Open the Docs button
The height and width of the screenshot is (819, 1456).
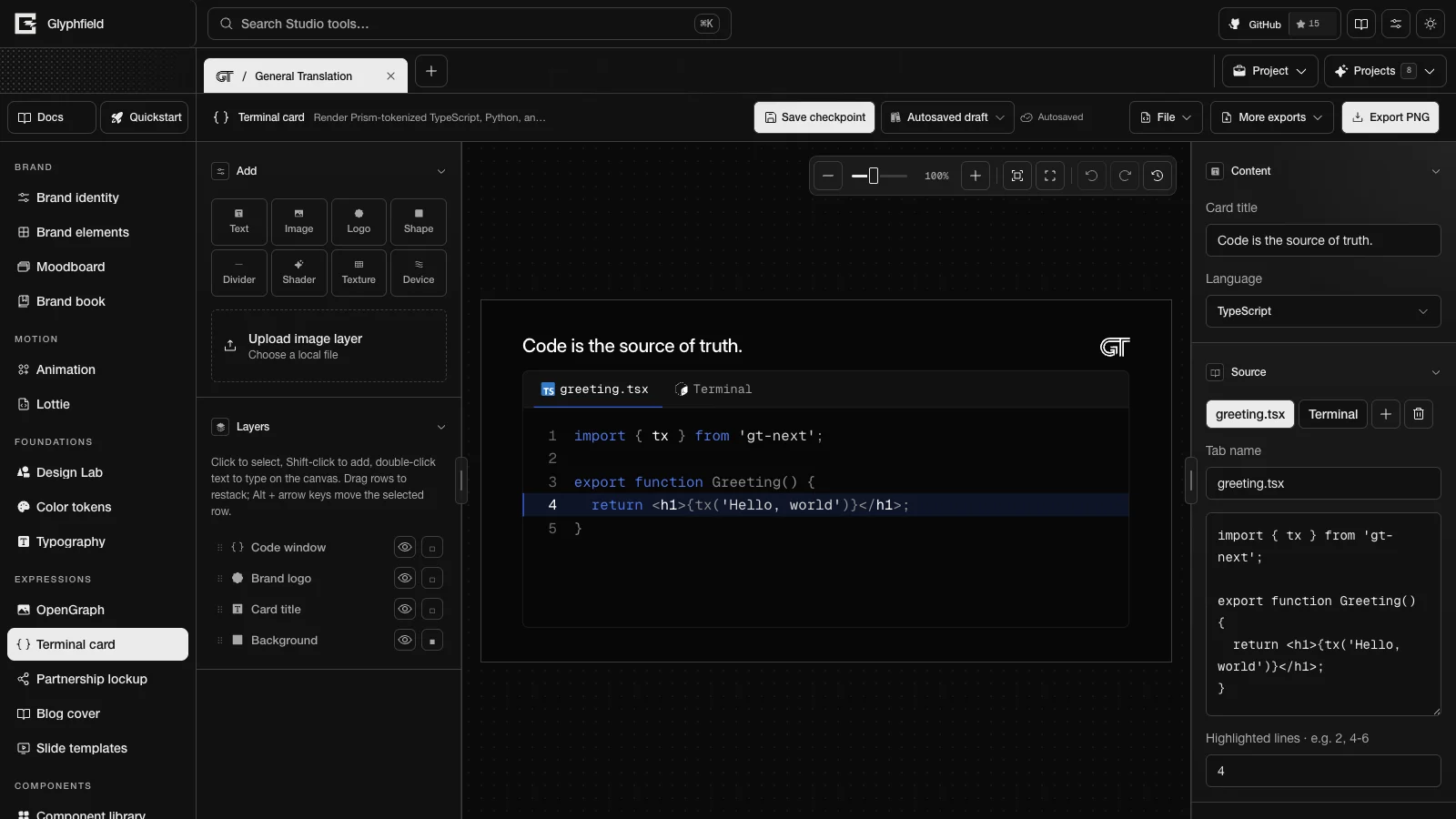click(x=52, y=117)
